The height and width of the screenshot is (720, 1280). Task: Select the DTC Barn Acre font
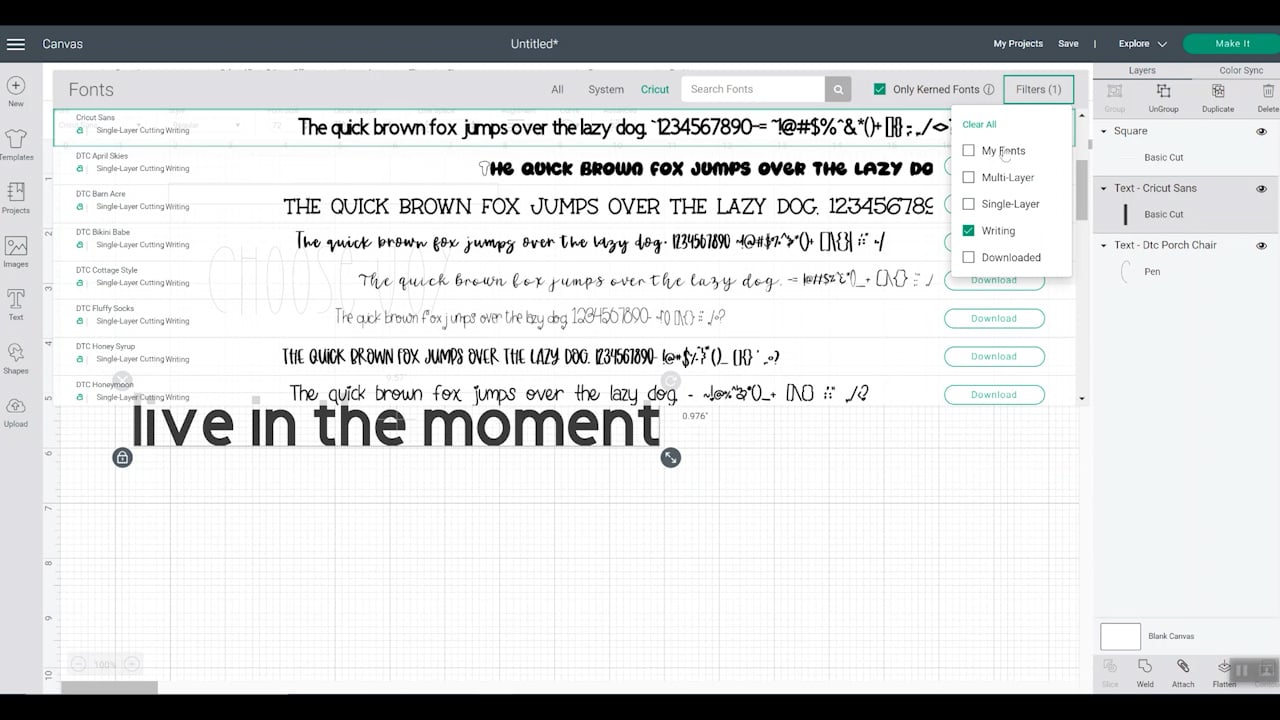[564, 204]
